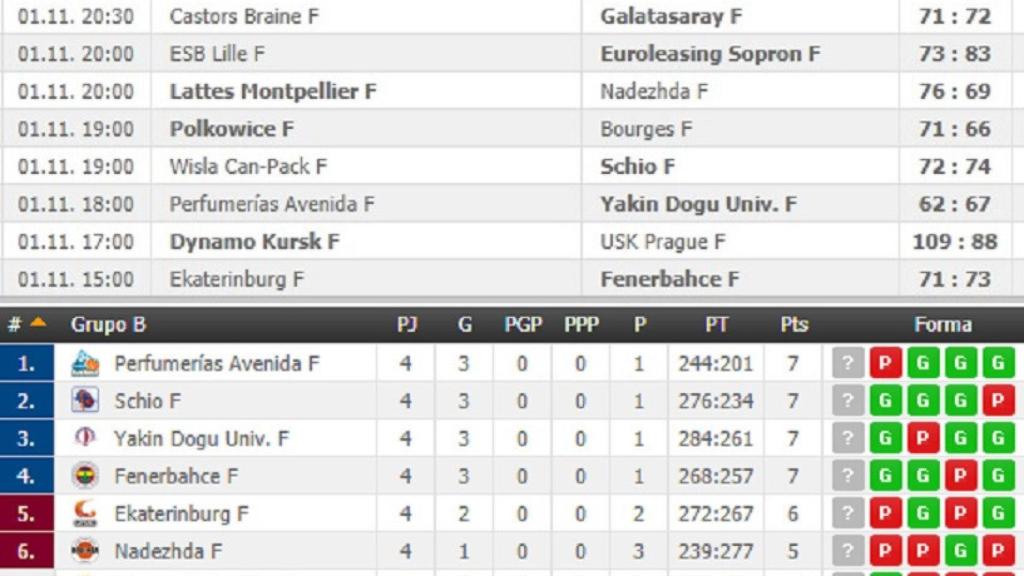This screenshot has width=1024, height=576.
Task: Click the Forma column header
Action: coord(943,324)
